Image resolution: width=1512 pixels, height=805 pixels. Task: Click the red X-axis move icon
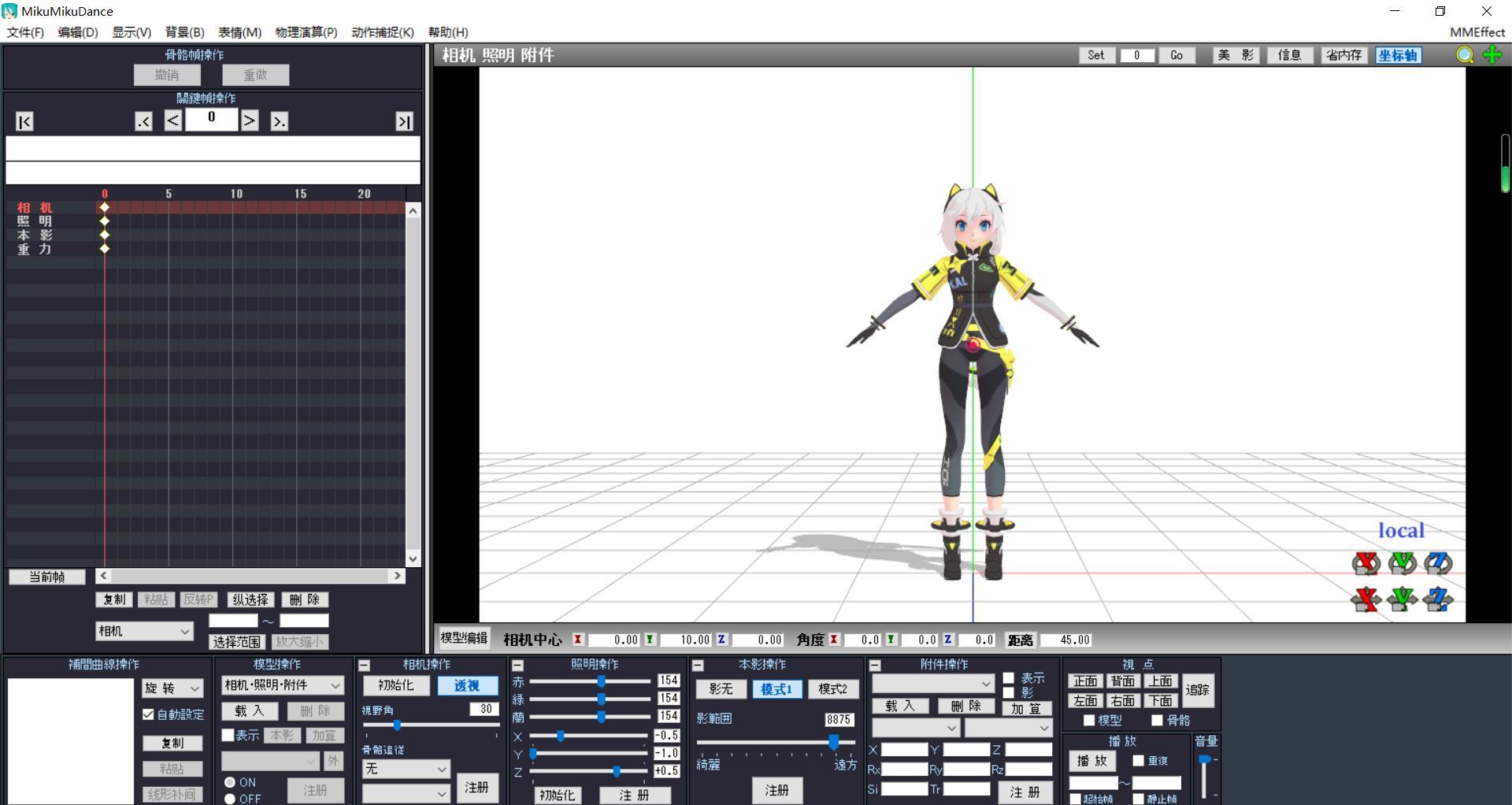pyautogui.click(x=1366, y=599)
